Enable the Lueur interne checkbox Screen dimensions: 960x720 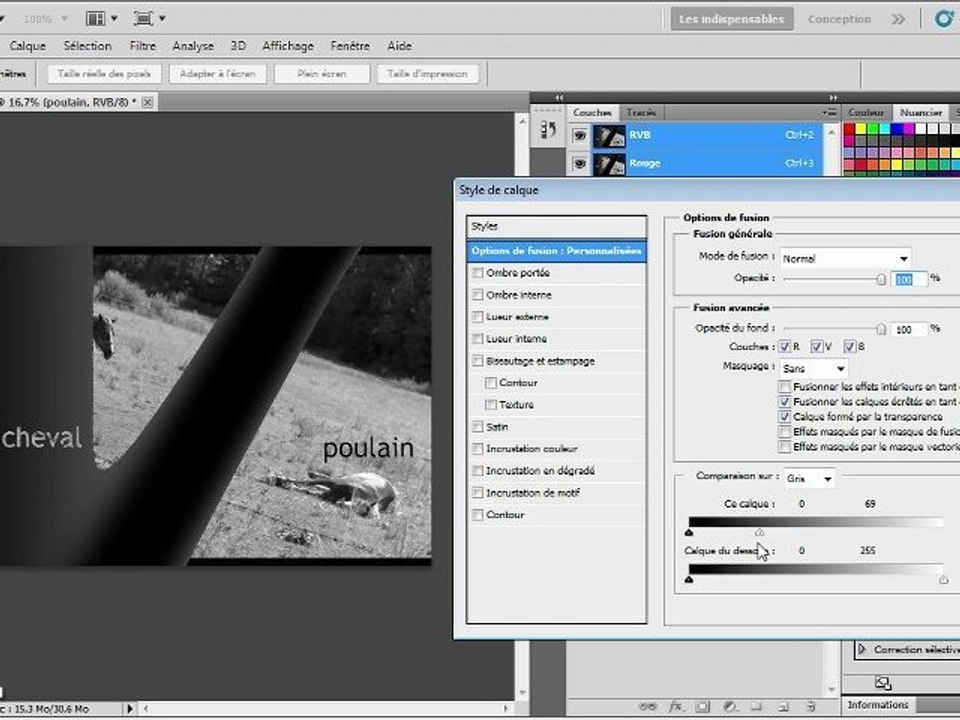click(478, 339)
